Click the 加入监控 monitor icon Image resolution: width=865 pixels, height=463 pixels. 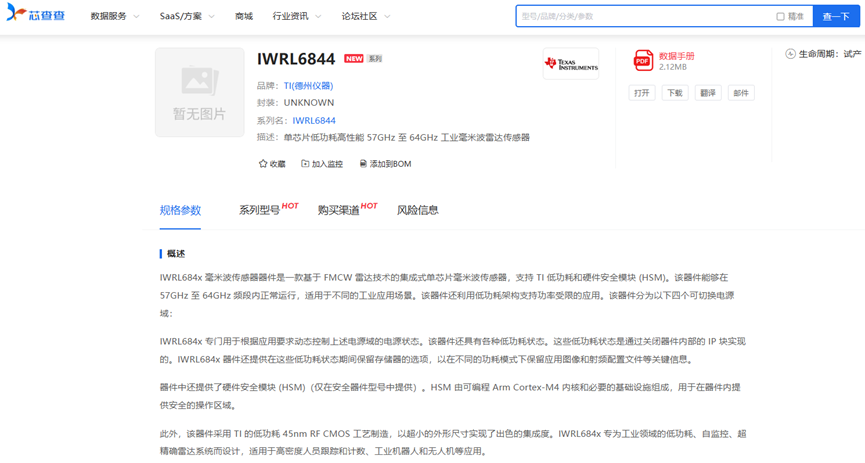click(x=305, y=163)
